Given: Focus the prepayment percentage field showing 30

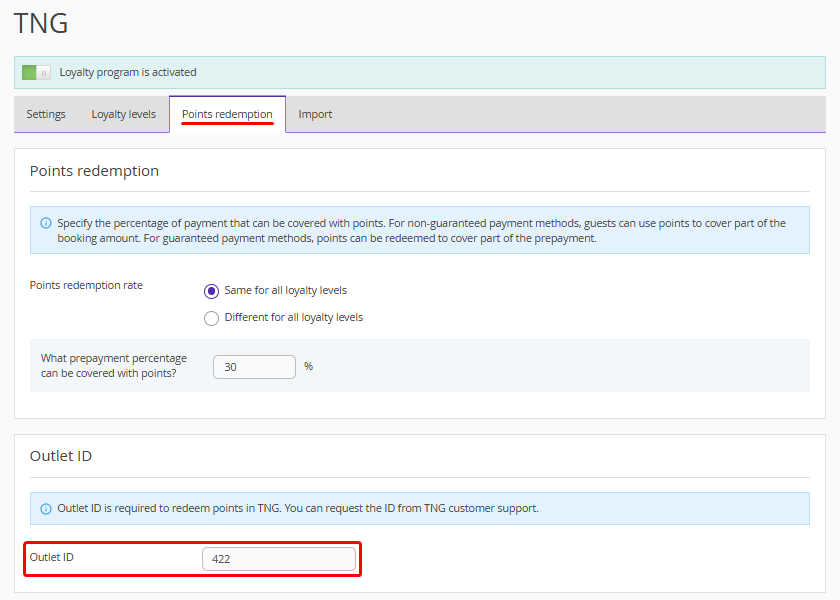Looking at the screenshot, I should pyautogui.click(x=254, y=367).
